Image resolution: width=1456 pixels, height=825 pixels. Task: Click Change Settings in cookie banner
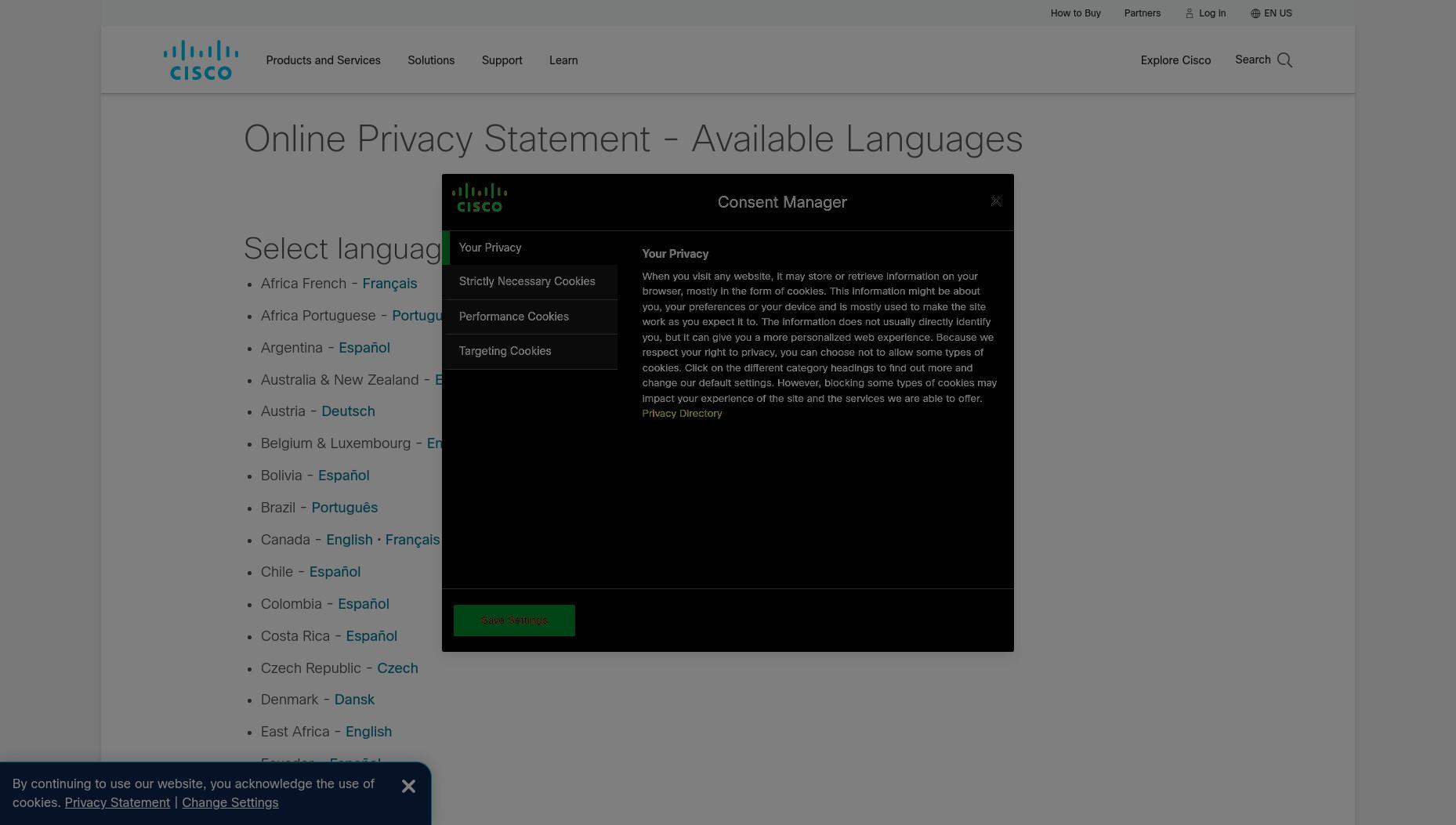tap(230, 802)
